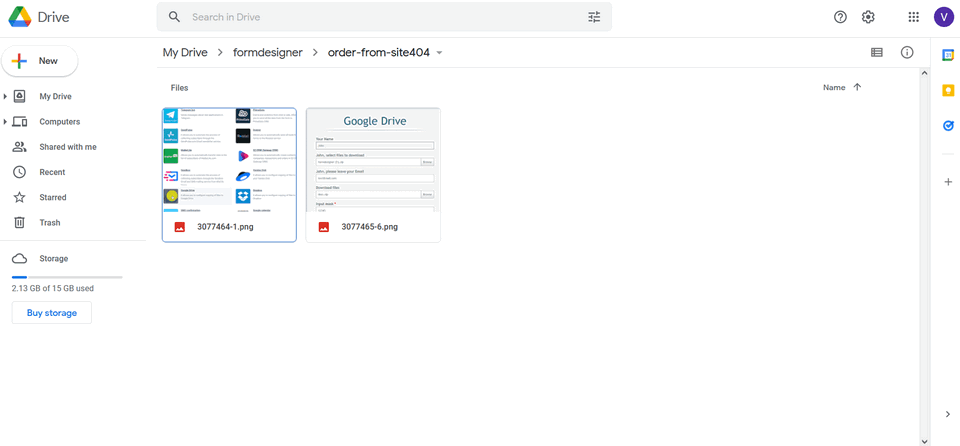Image resolution: width=960 pixels, height=446 pixels.
Task: Click the Starred star icon
Action: point(20,197)
